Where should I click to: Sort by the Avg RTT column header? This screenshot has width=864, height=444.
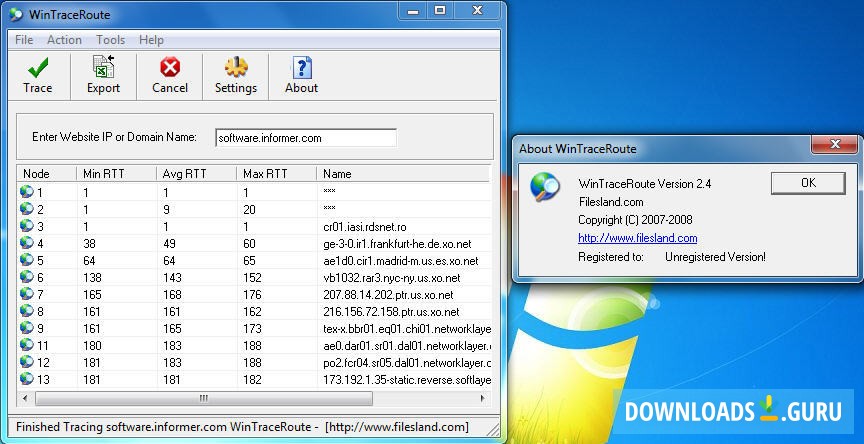(196, 174)
